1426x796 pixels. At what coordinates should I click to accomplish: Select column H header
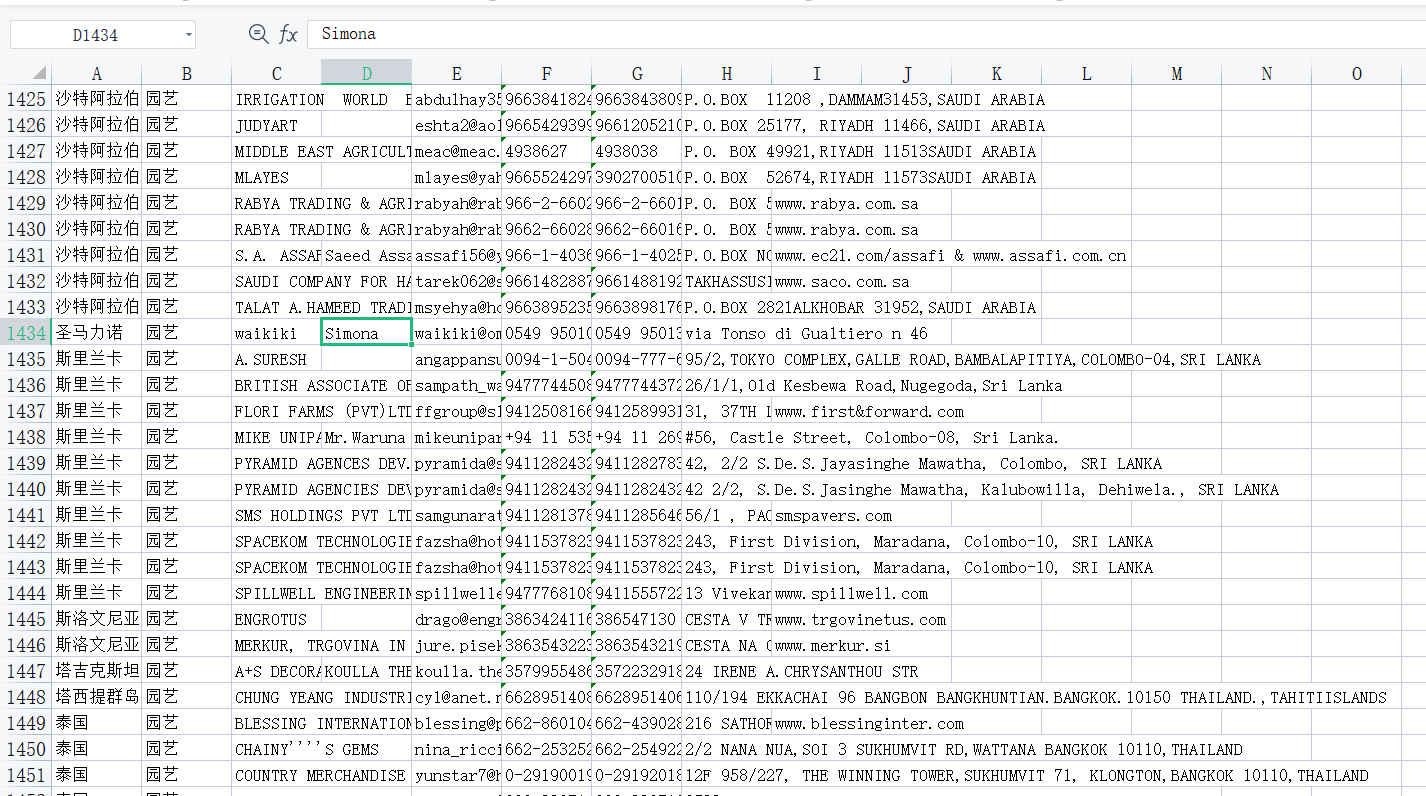point(727,73)
